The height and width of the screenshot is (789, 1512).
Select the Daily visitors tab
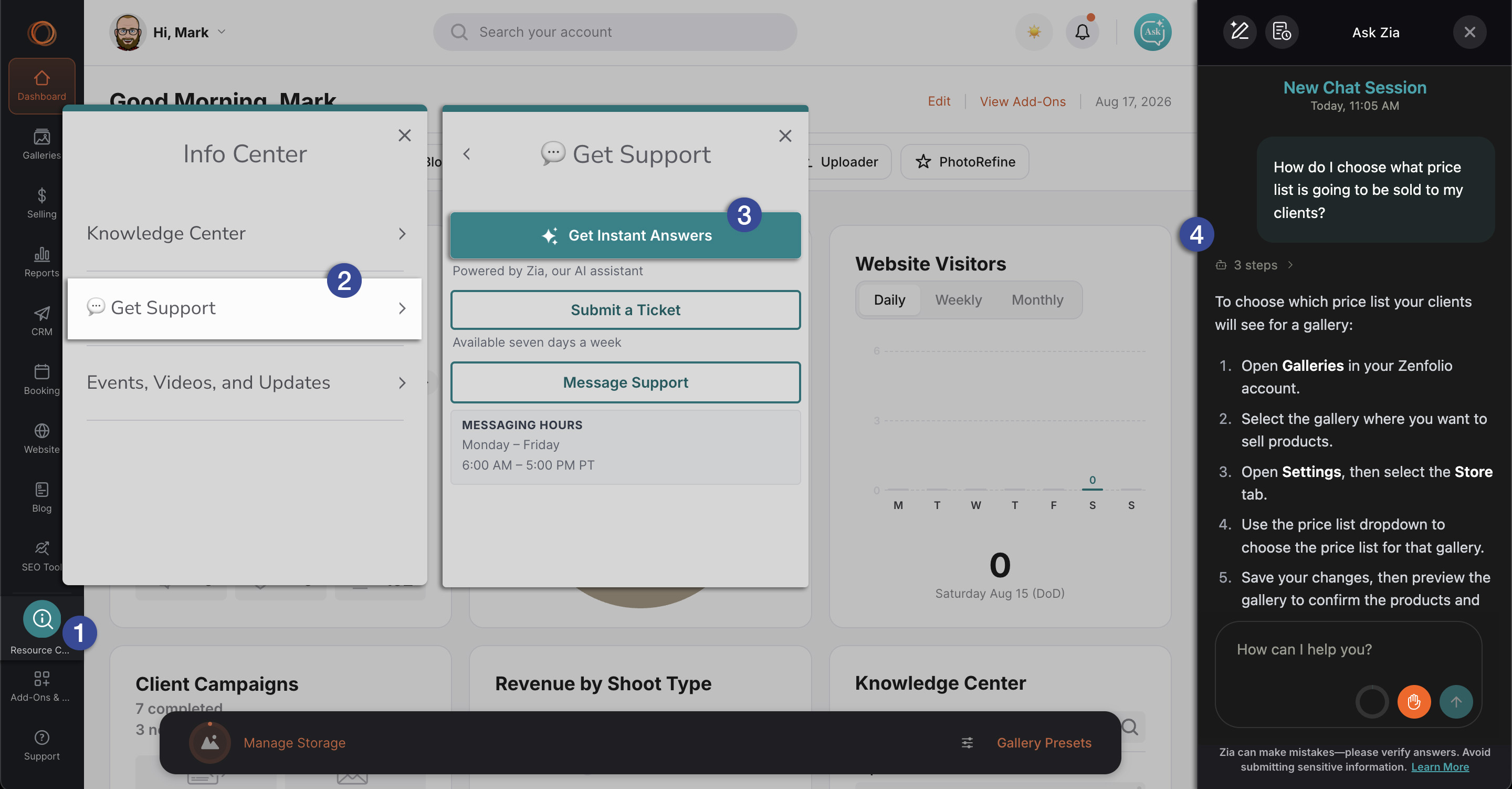click(889, 299)
